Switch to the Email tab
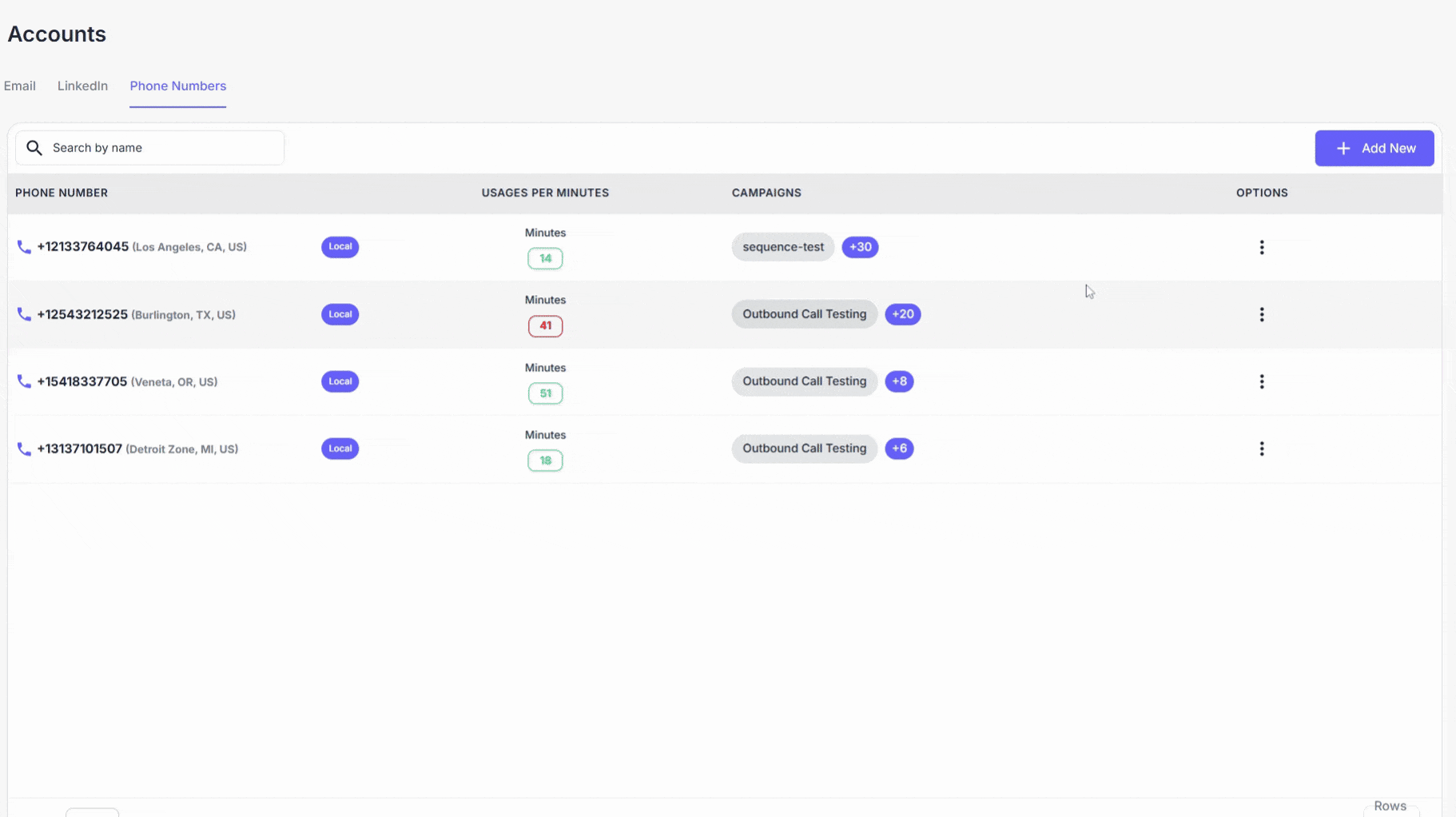This screenshot has height=817, width=1456. [20, 86]
